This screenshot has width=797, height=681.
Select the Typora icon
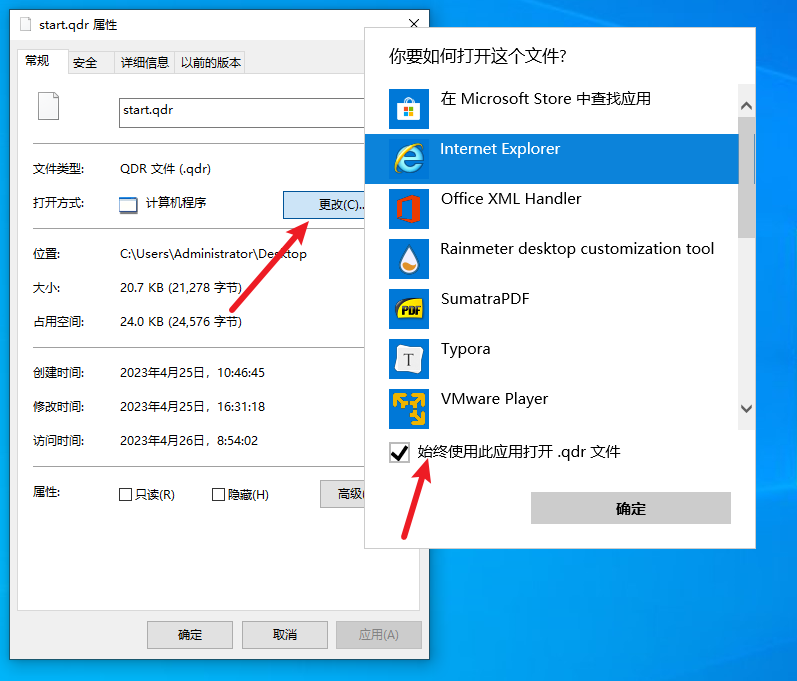click(x=409, y=359)
